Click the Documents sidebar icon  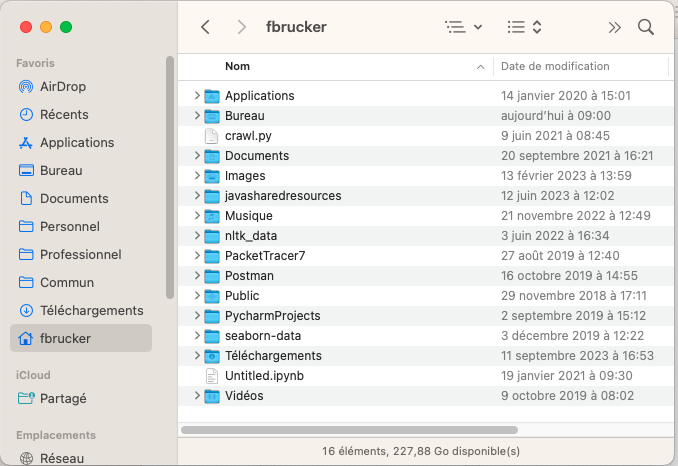[26, 198]
